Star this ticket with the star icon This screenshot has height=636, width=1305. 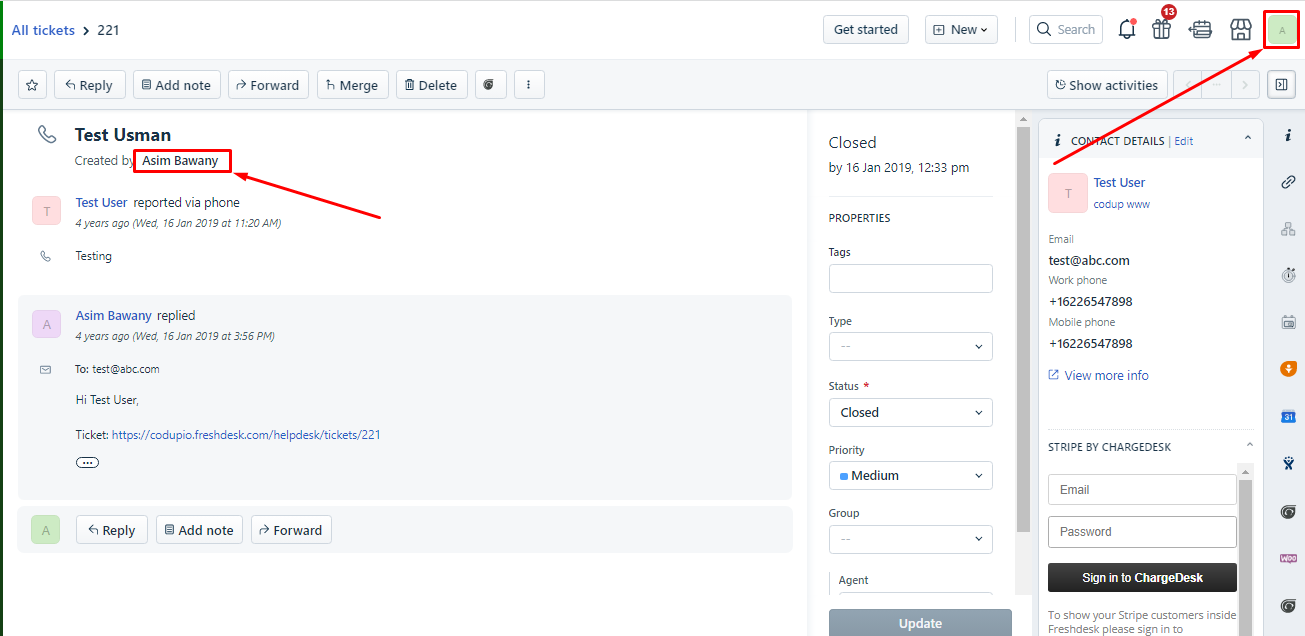pyautogui.click(x=32, y=85)
